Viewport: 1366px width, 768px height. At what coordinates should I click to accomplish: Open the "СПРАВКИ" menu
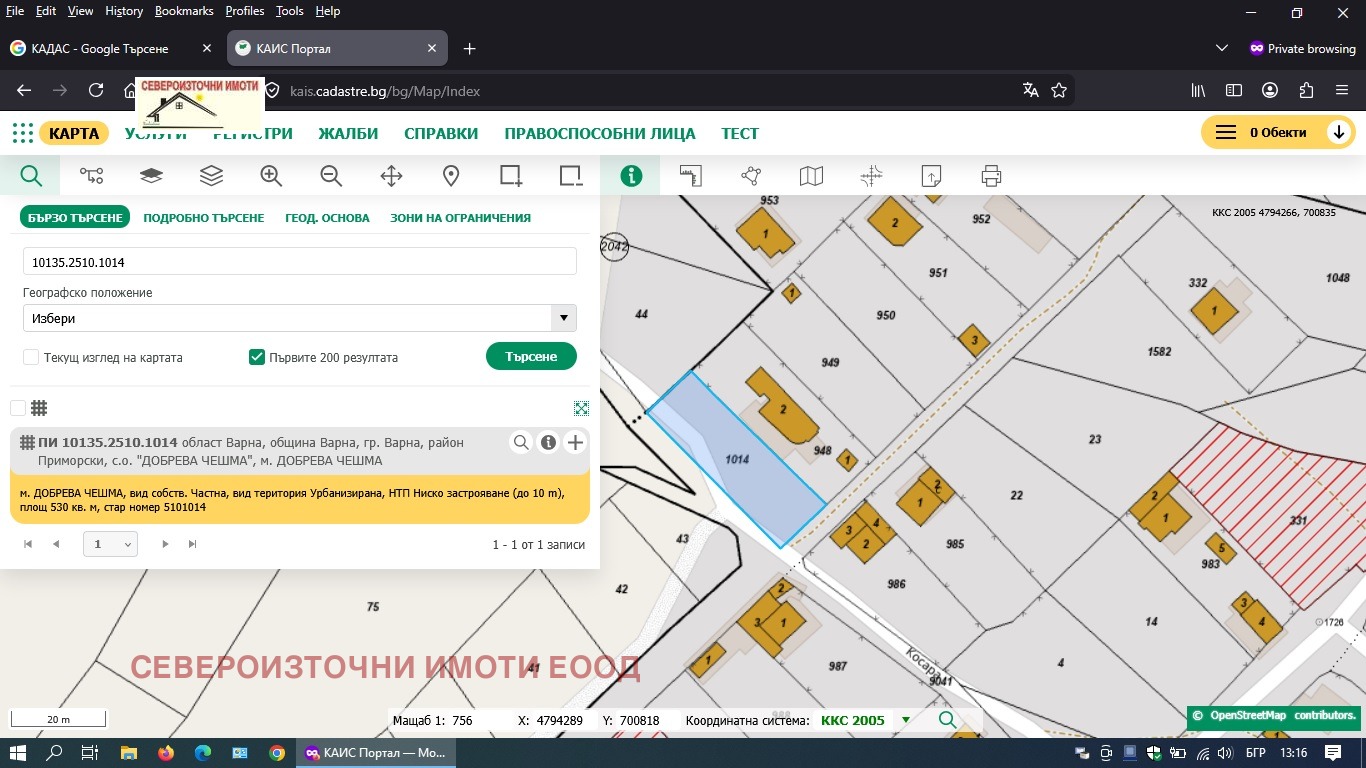click(441, 132)
